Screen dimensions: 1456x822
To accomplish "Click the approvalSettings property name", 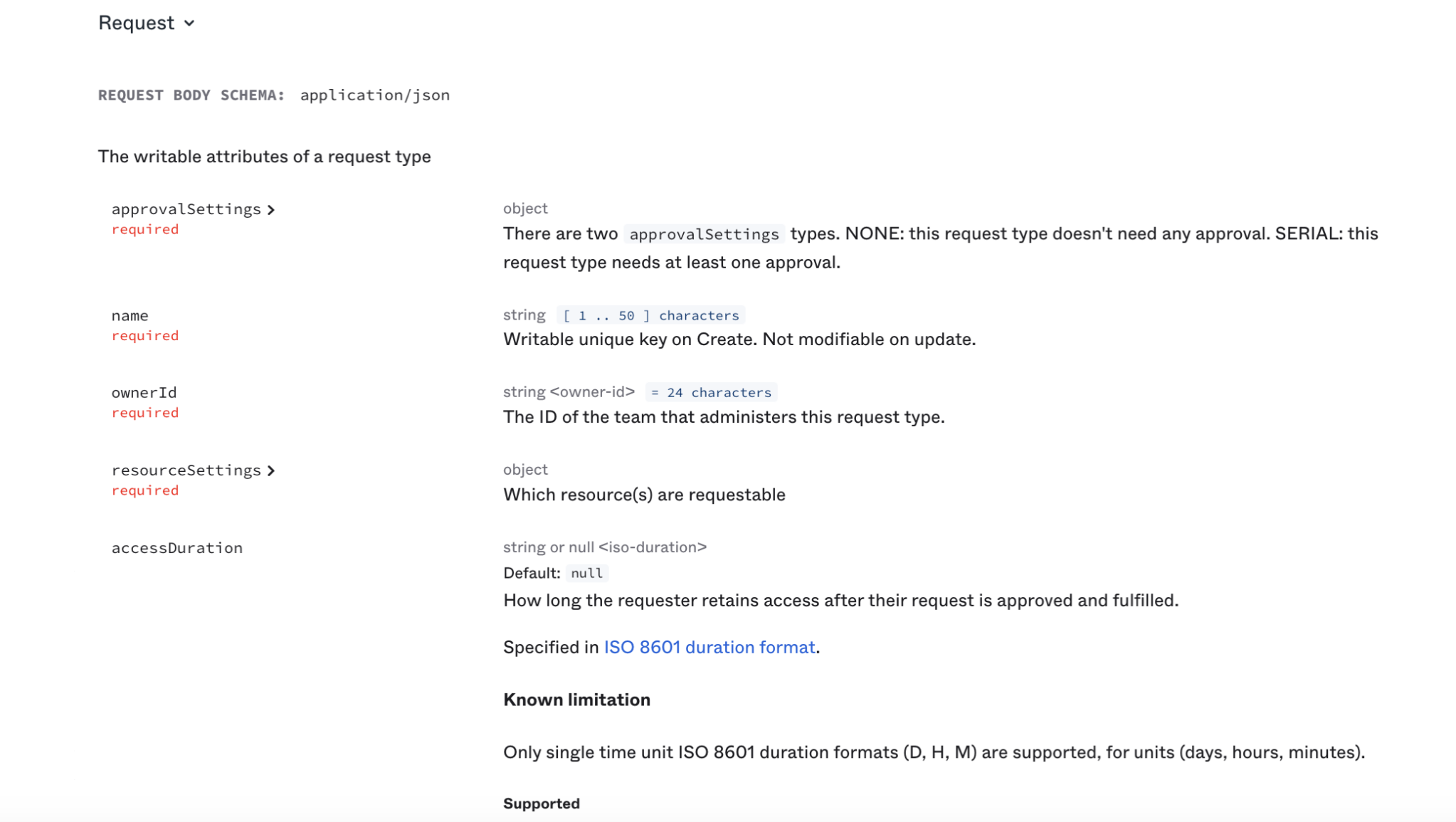I will (186, 209).
